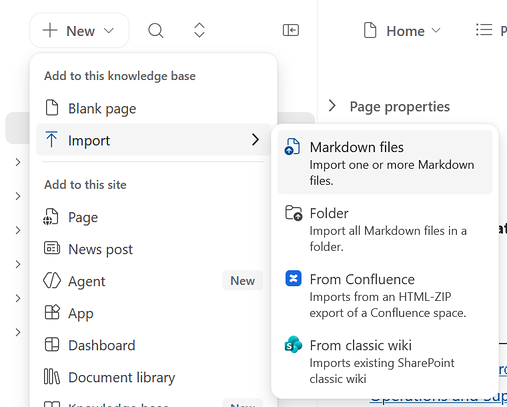This screenshot has width=507, height=407.
Task: Click the search magnifier icon
Action: click(x=156, y=31)
